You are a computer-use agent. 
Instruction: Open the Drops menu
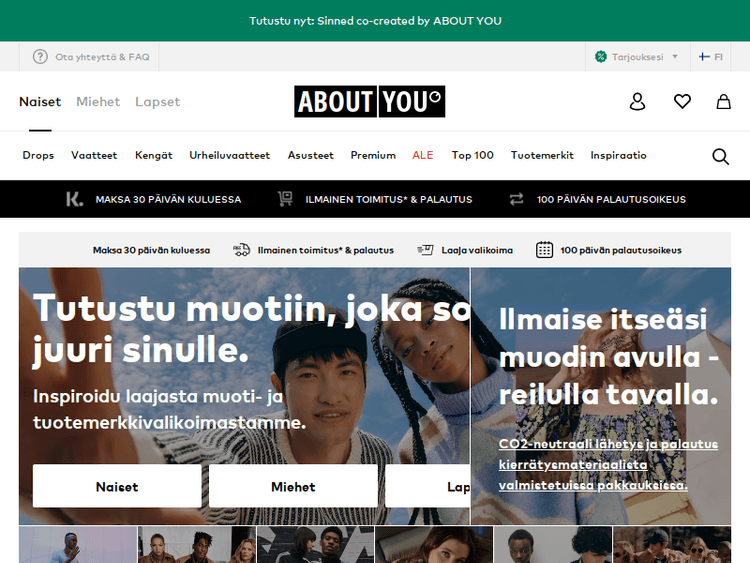pos(38,155)
